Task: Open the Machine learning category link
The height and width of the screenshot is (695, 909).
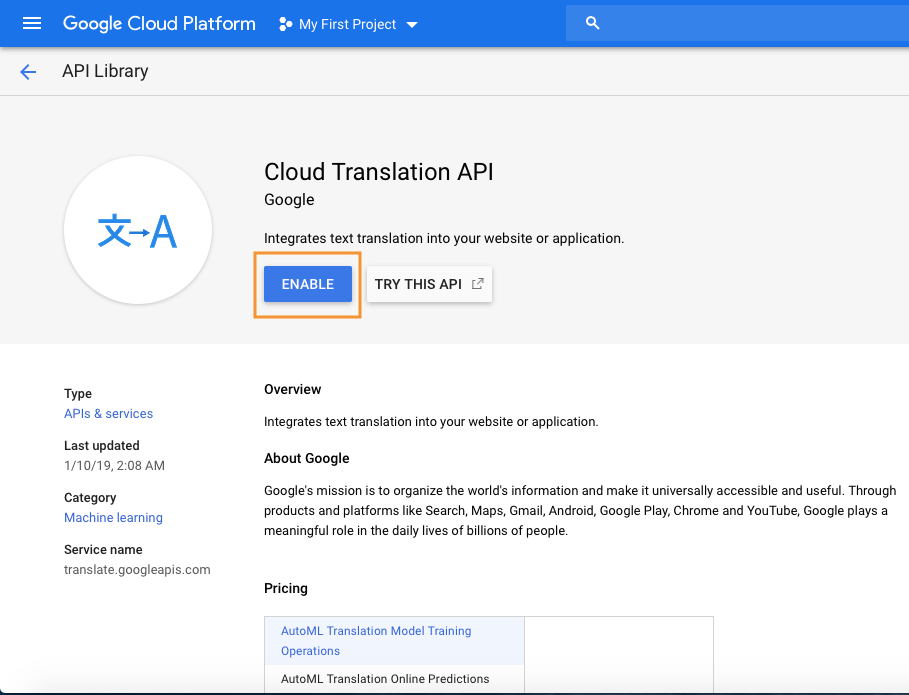Action: click(x=113, y=517)
